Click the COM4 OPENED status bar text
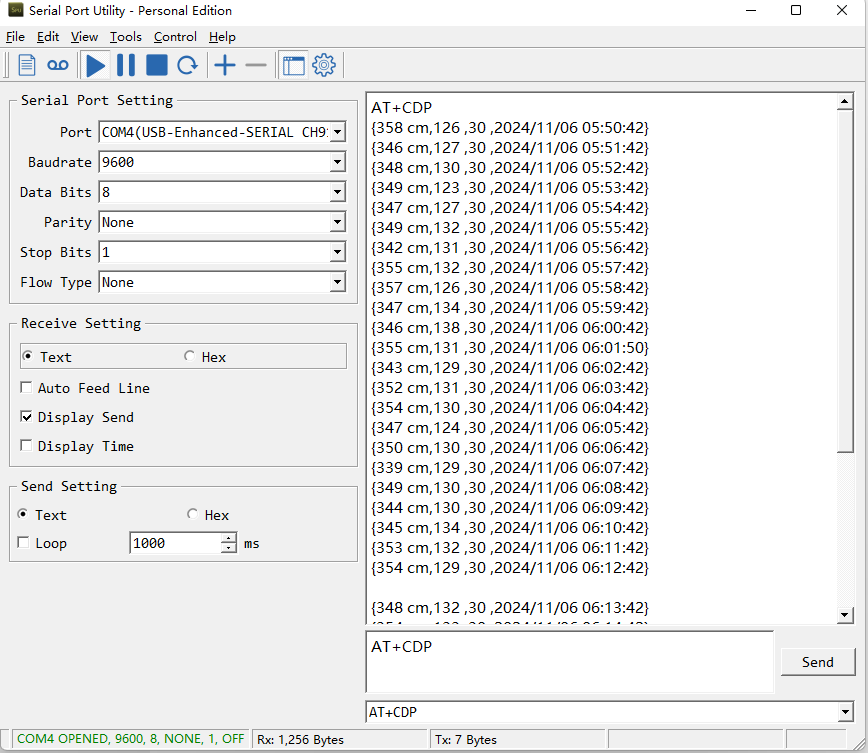 point(130,739)
